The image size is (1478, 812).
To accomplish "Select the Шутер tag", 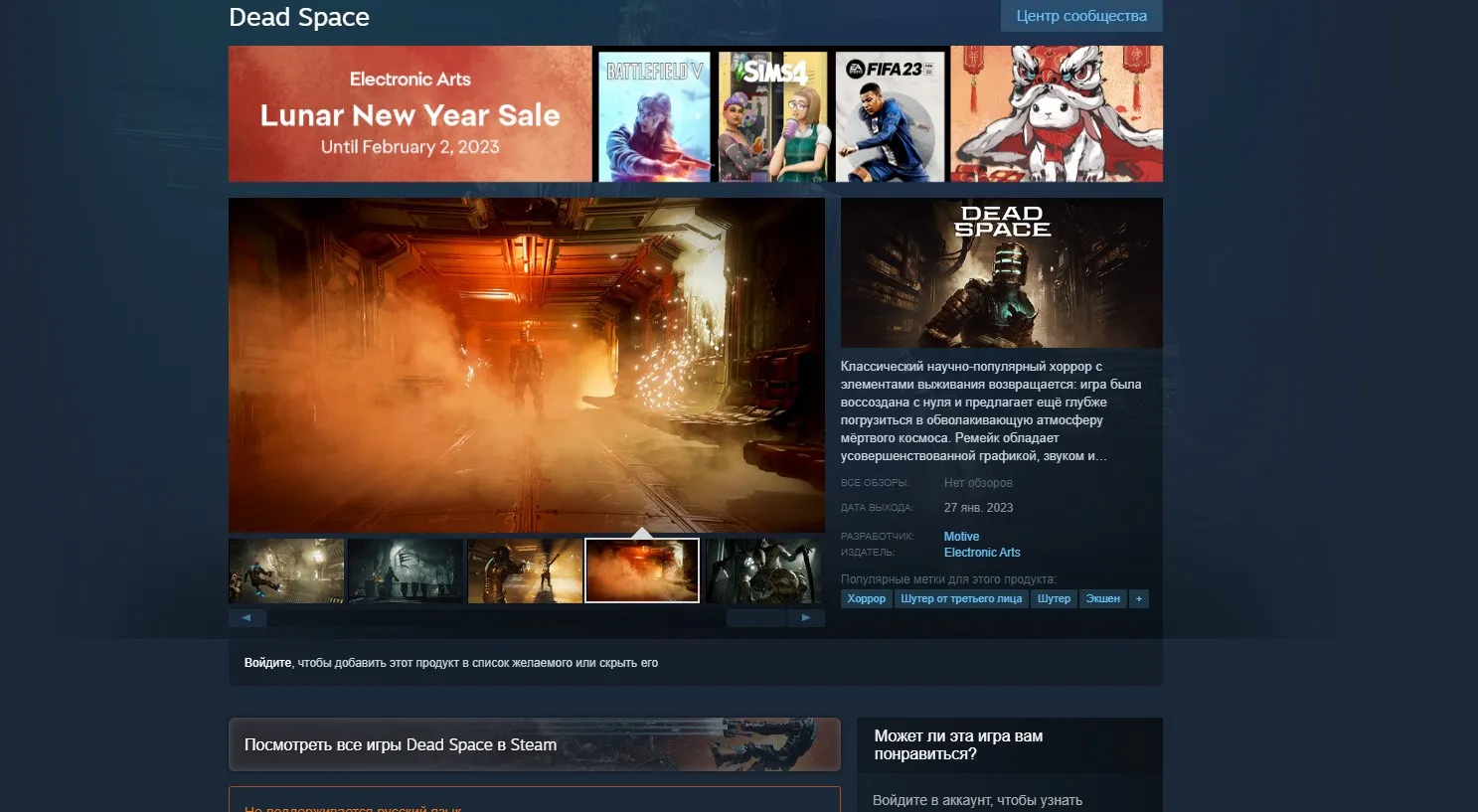I will (1054, 598).
